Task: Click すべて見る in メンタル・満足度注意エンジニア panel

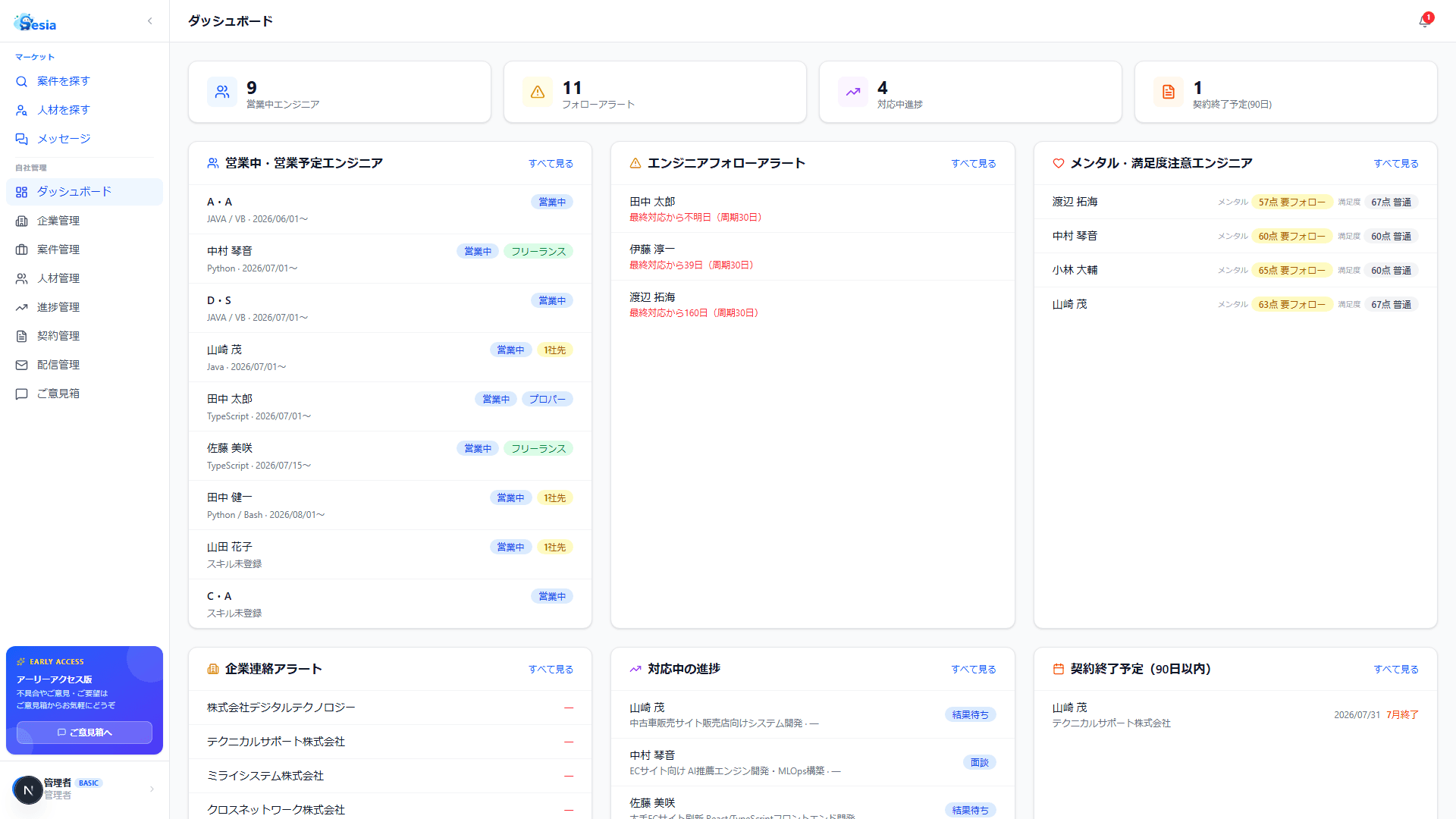Action: point(1396,164)
